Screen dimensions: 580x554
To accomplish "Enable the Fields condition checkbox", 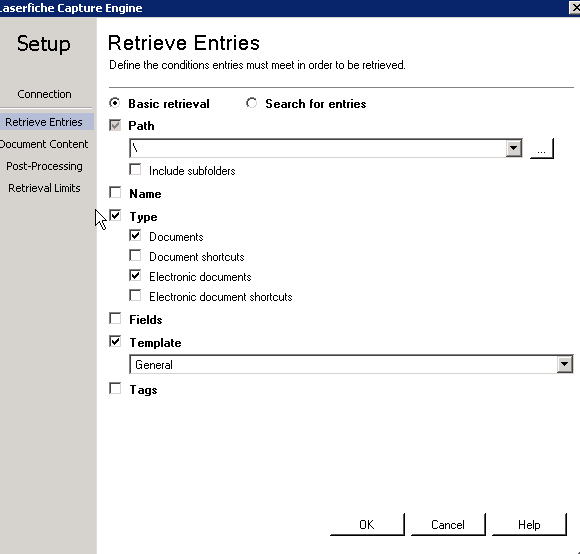I will (115, 318).
